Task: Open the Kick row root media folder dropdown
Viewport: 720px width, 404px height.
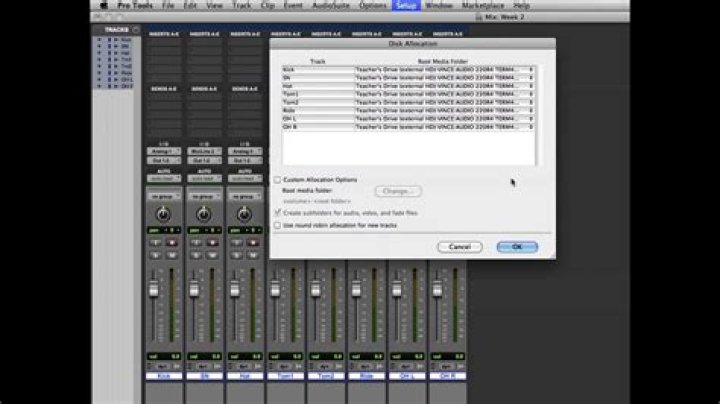Action: pos(530,70)
